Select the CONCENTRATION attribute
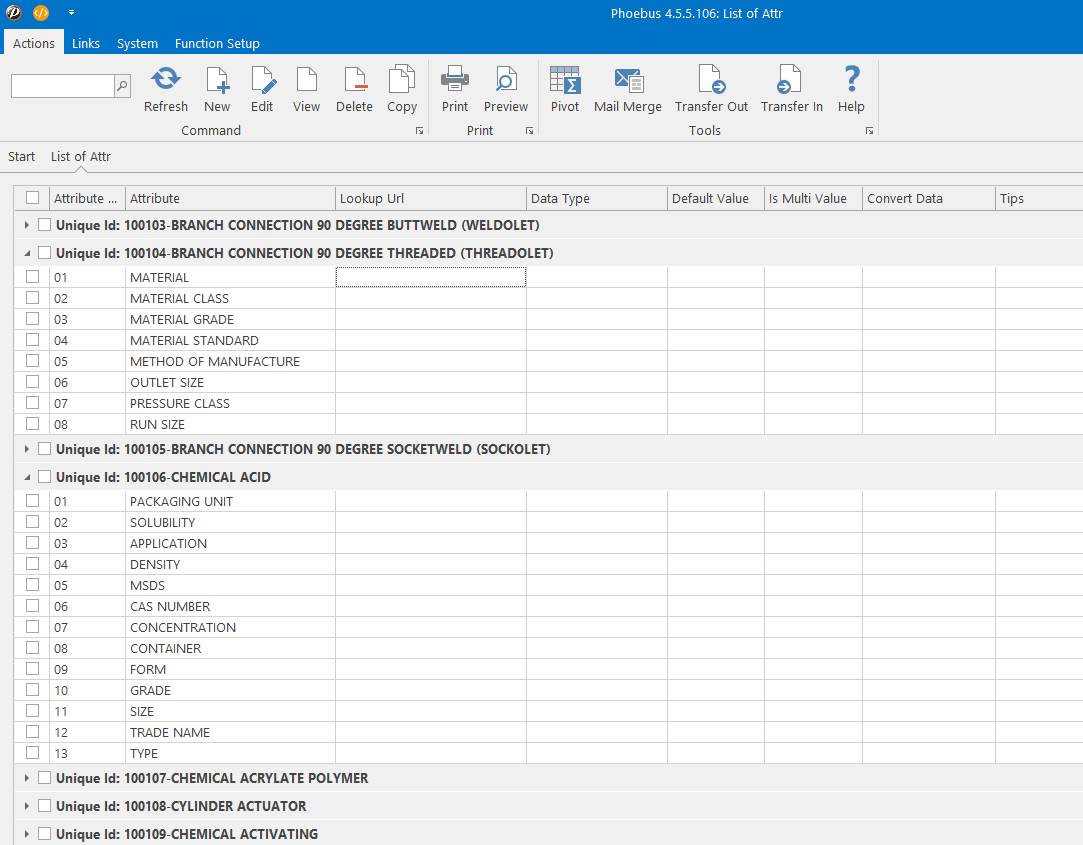This screenshot has height=845, width=1083. 183,627
